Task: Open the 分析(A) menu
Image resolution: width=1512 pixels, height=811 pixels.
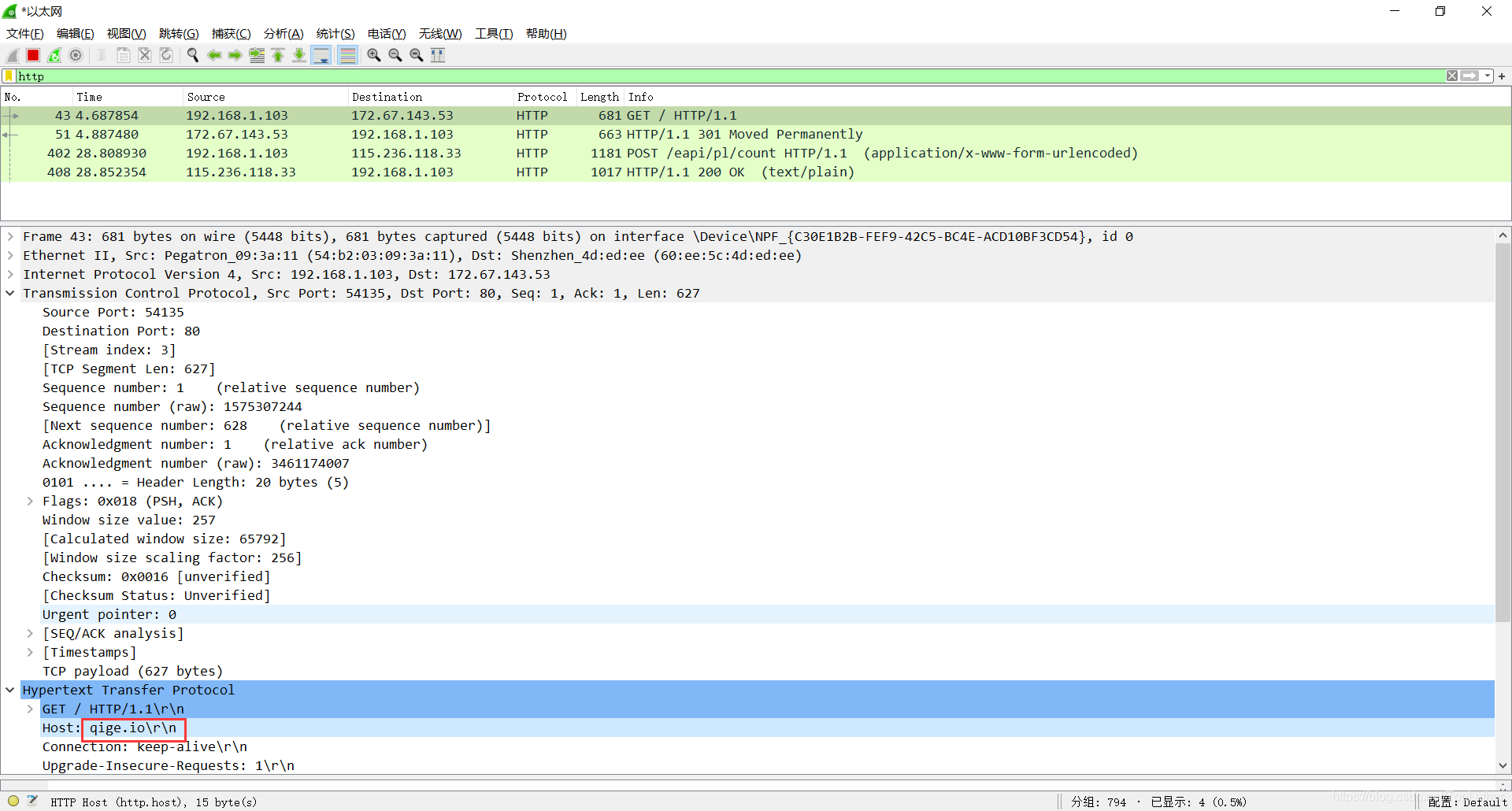Action: [x=283, y=33]
